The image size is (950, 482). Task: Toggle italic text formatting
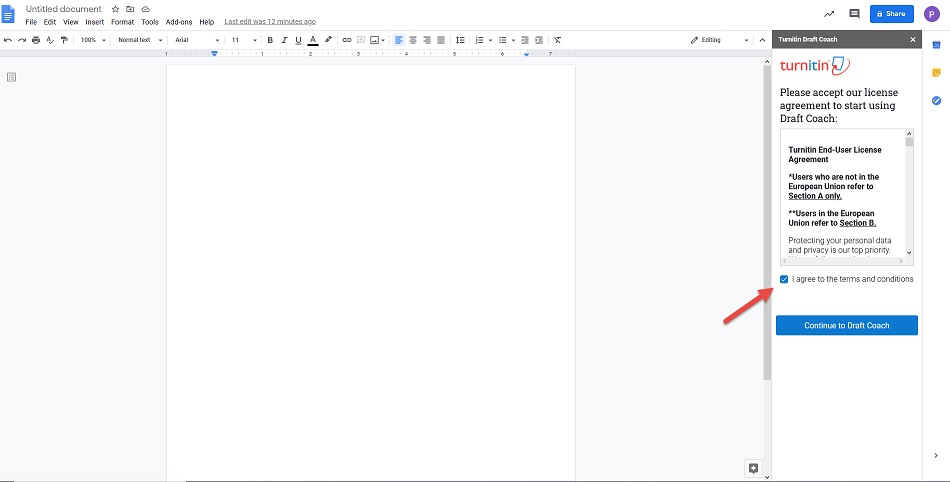pyautogui.click(x=284, y=40)
